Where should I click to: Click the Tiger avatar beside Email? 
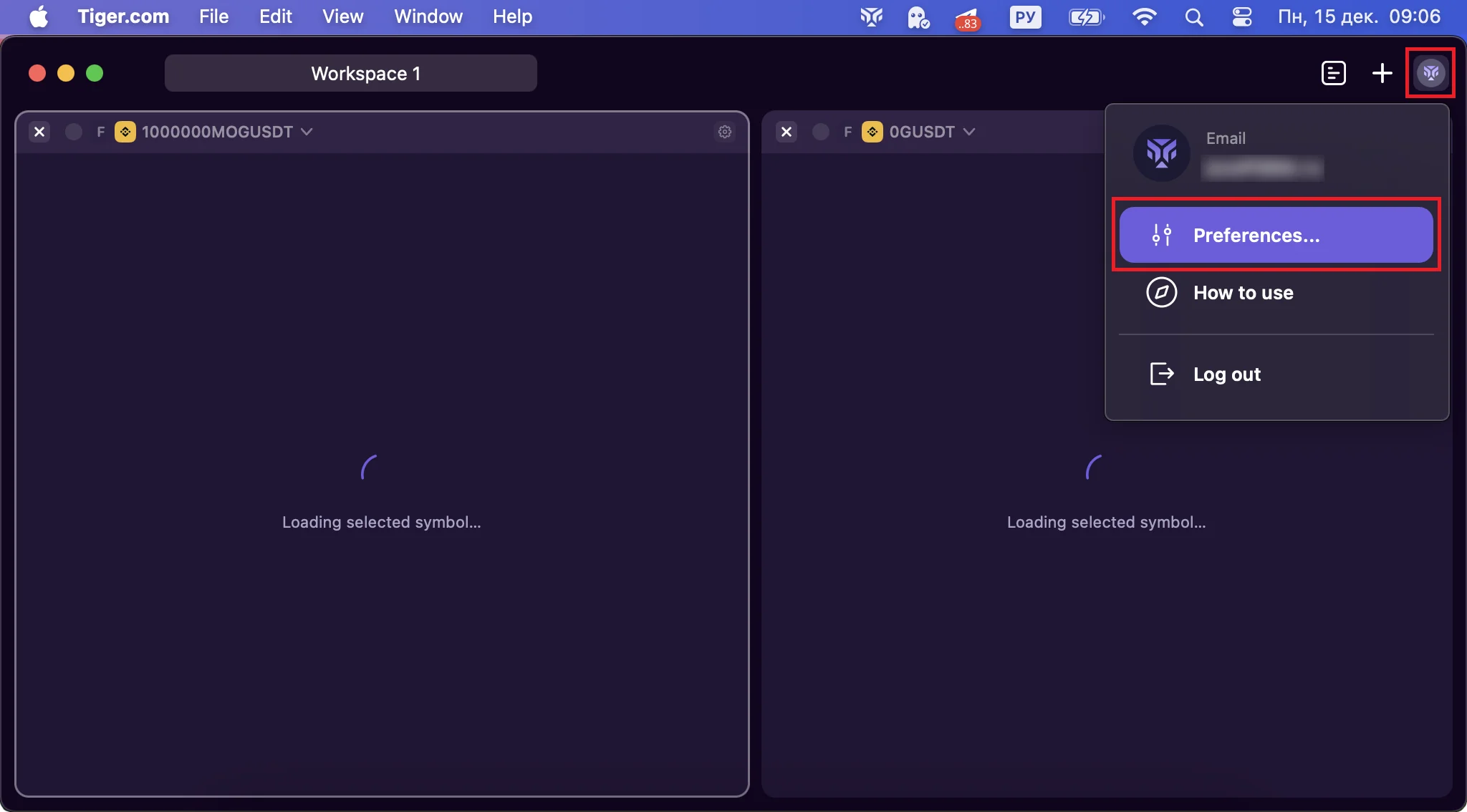(1161, 153)
